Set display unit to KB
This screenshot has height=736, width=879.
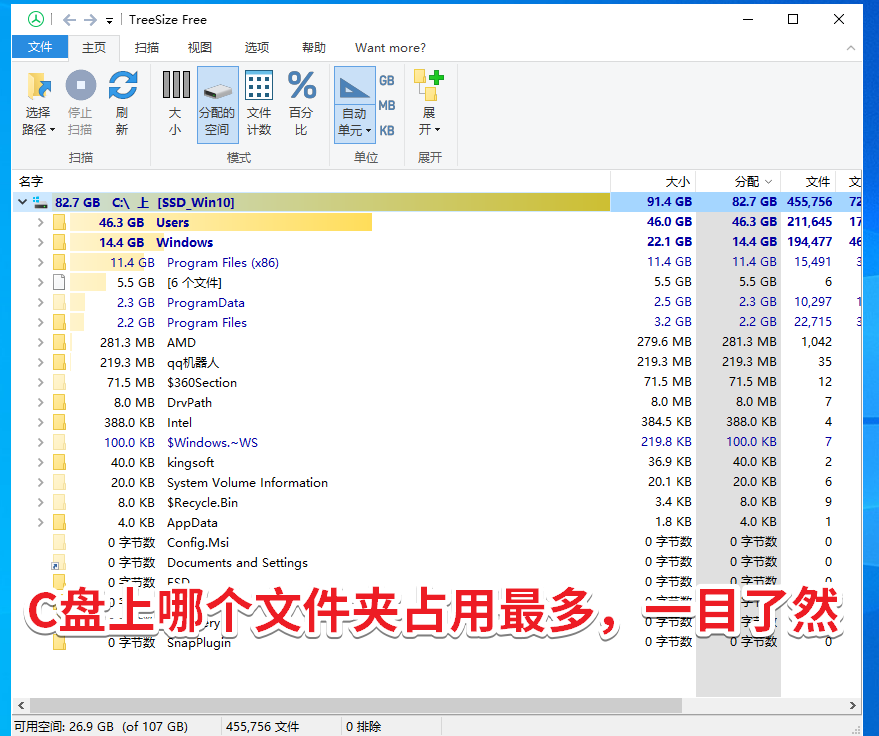point(387,131)
